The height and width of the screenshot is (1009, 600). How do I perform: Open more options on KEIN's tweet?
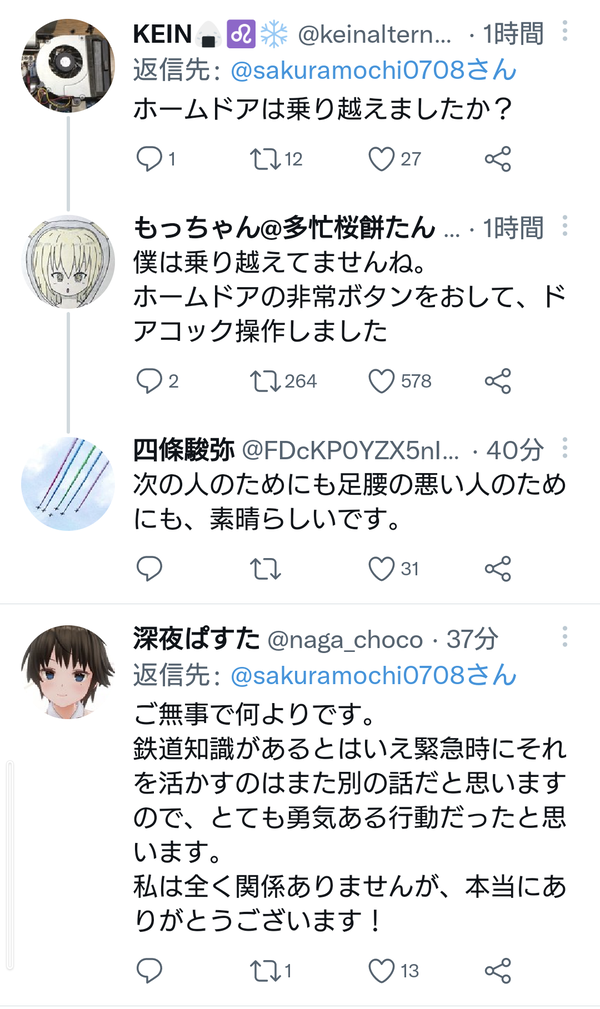tap(565, 31)
